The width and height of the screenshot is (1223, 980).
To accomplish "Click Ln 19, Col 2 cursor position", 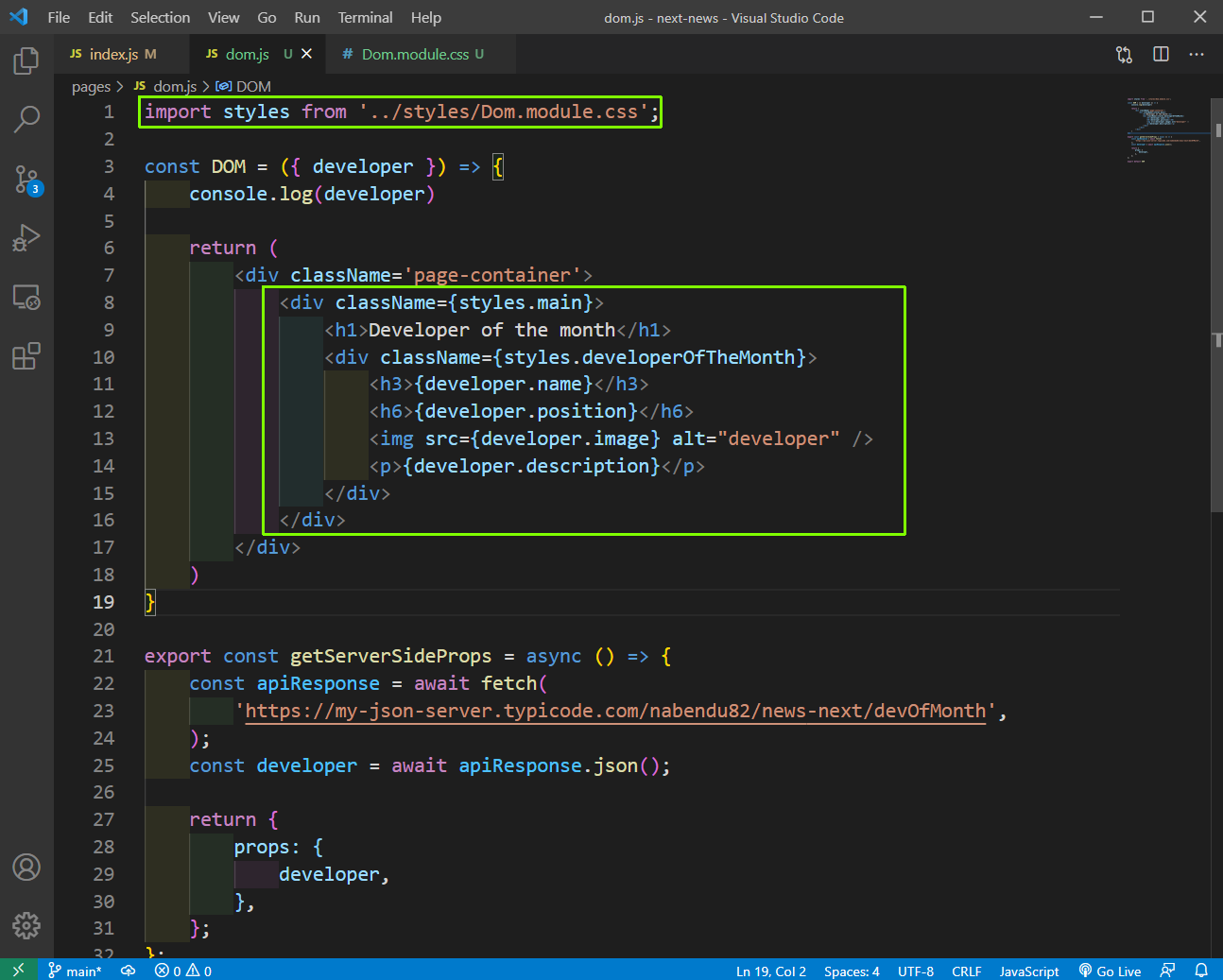I will tap(771, 971).
